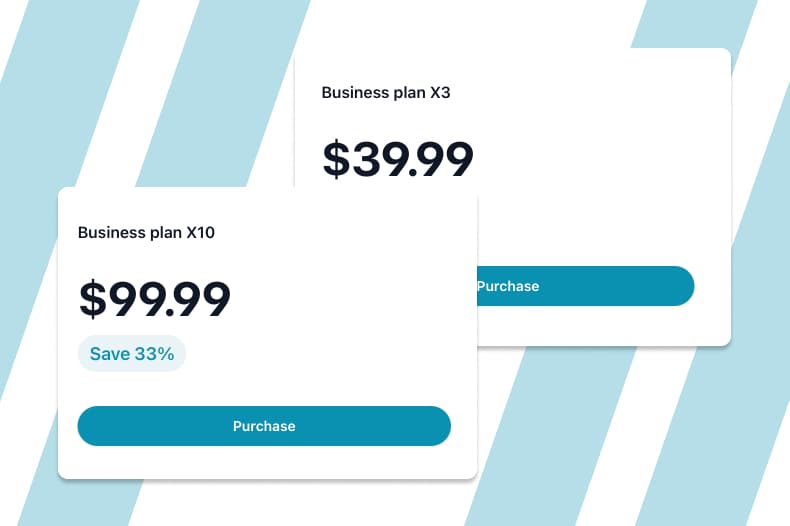The height and width of the screenshot is (526, 790).
Task: Select the Business plan X10 title
Action: click(146, 233)
